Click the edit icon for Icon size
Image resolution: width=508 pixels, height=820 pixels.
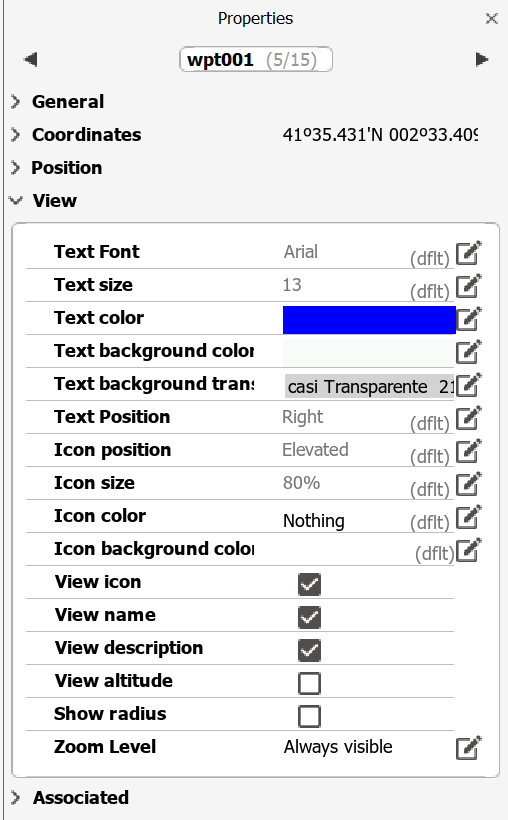[x=468, y=484]
